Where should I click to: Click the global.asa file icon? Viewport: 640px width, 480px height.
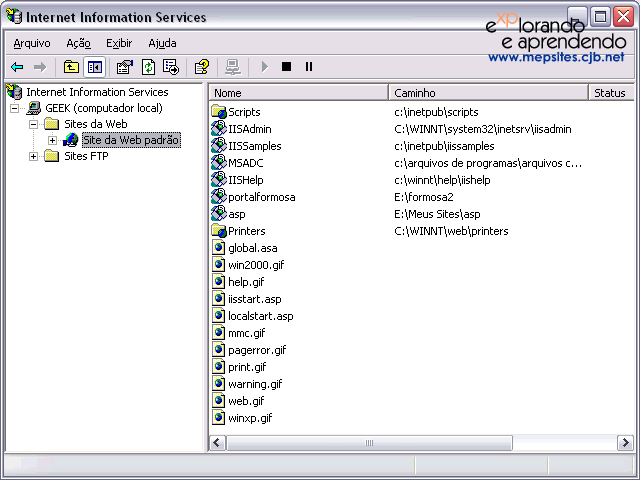pos(219,248)
